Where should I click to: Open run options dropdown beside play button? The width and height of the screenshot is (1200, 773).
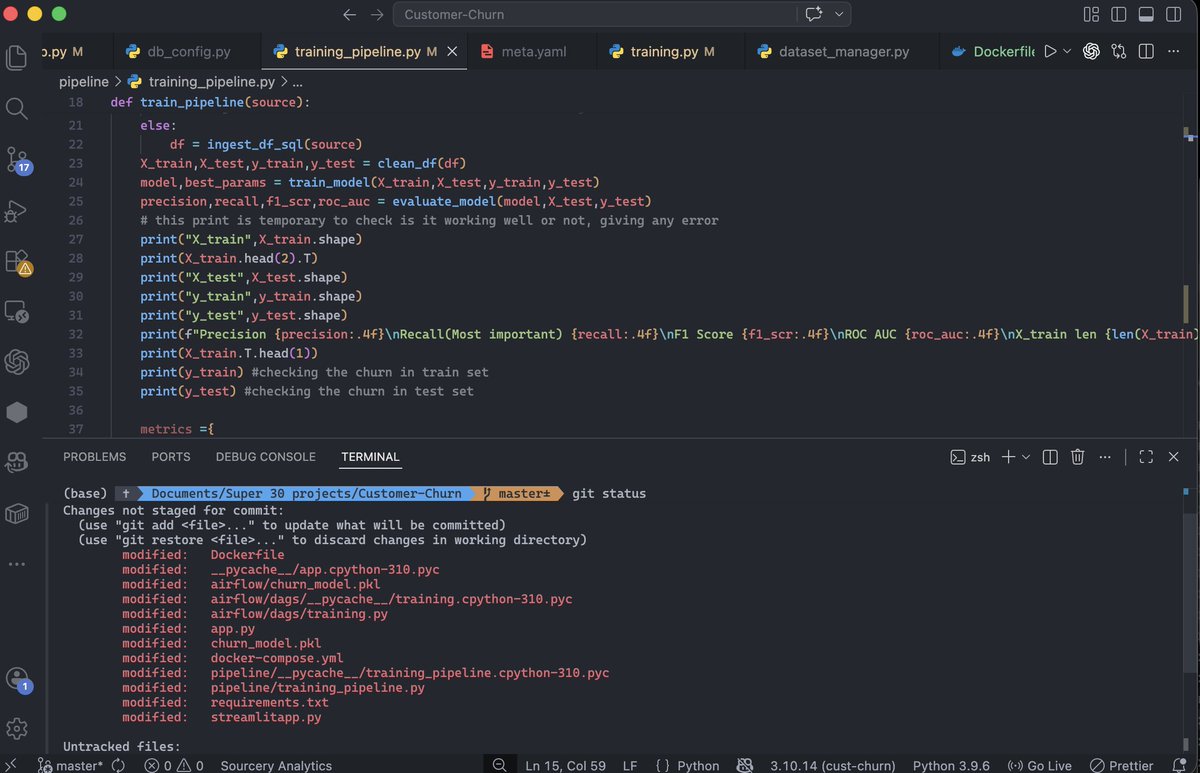pos(1066,51)
